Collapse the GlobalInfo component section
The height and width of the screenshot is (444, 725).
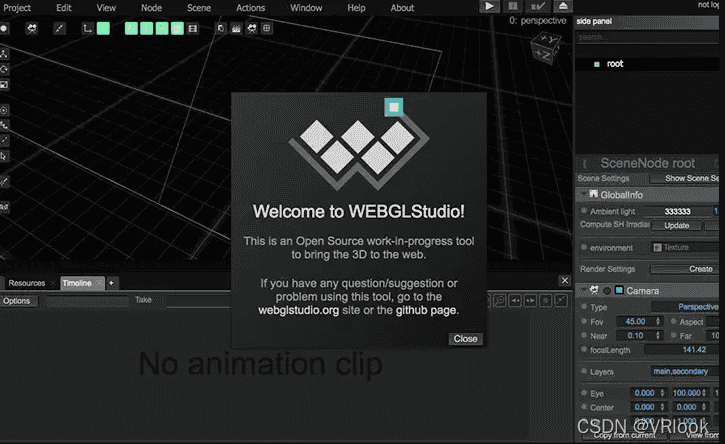[x=584, y=194]
